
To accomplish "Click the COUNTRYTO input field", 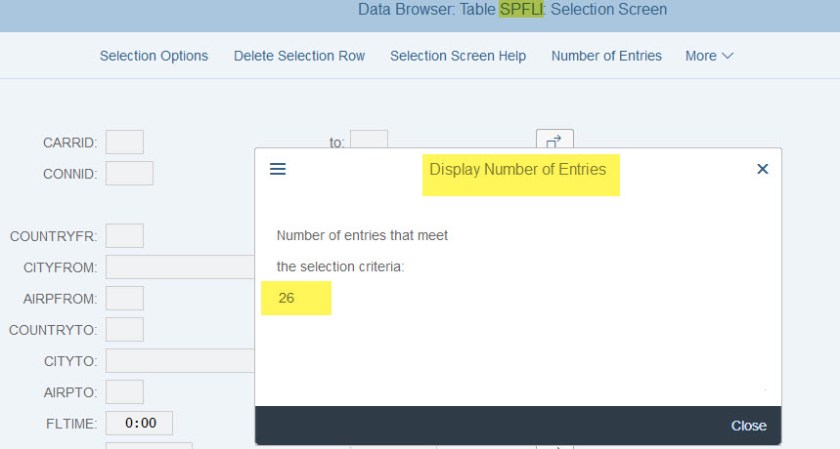I will click(x=125, y=329).
